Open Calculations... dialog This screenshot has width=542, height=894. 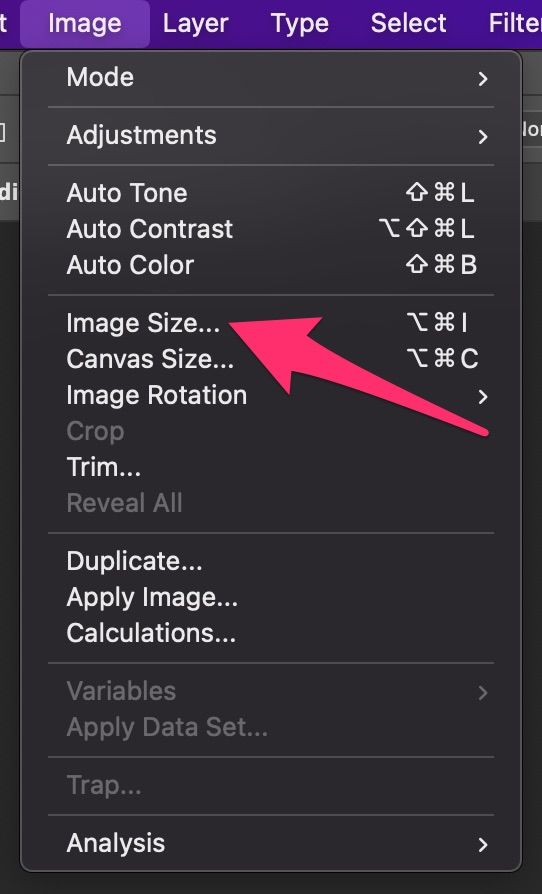pyautogui.click(x=271, y=633)
